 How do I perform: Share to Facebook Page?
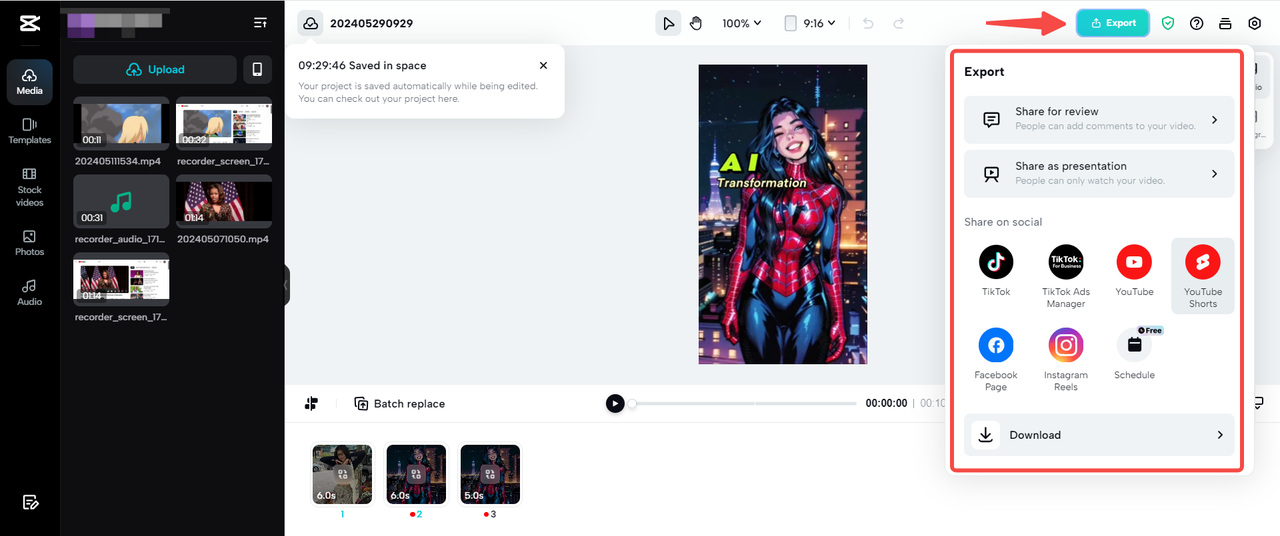(x=996, y=359)
